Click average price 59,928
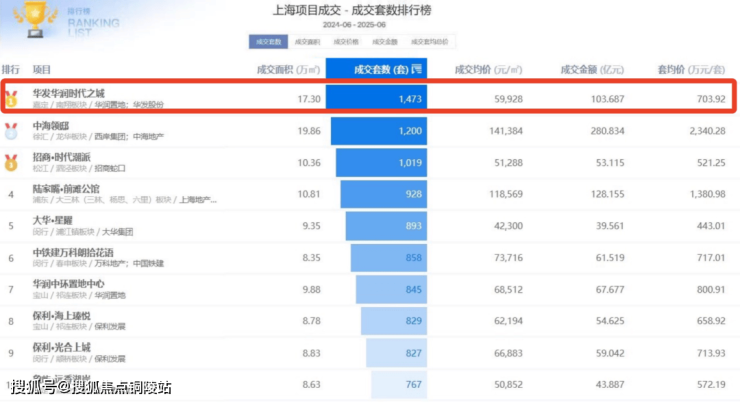 [508, 99]
